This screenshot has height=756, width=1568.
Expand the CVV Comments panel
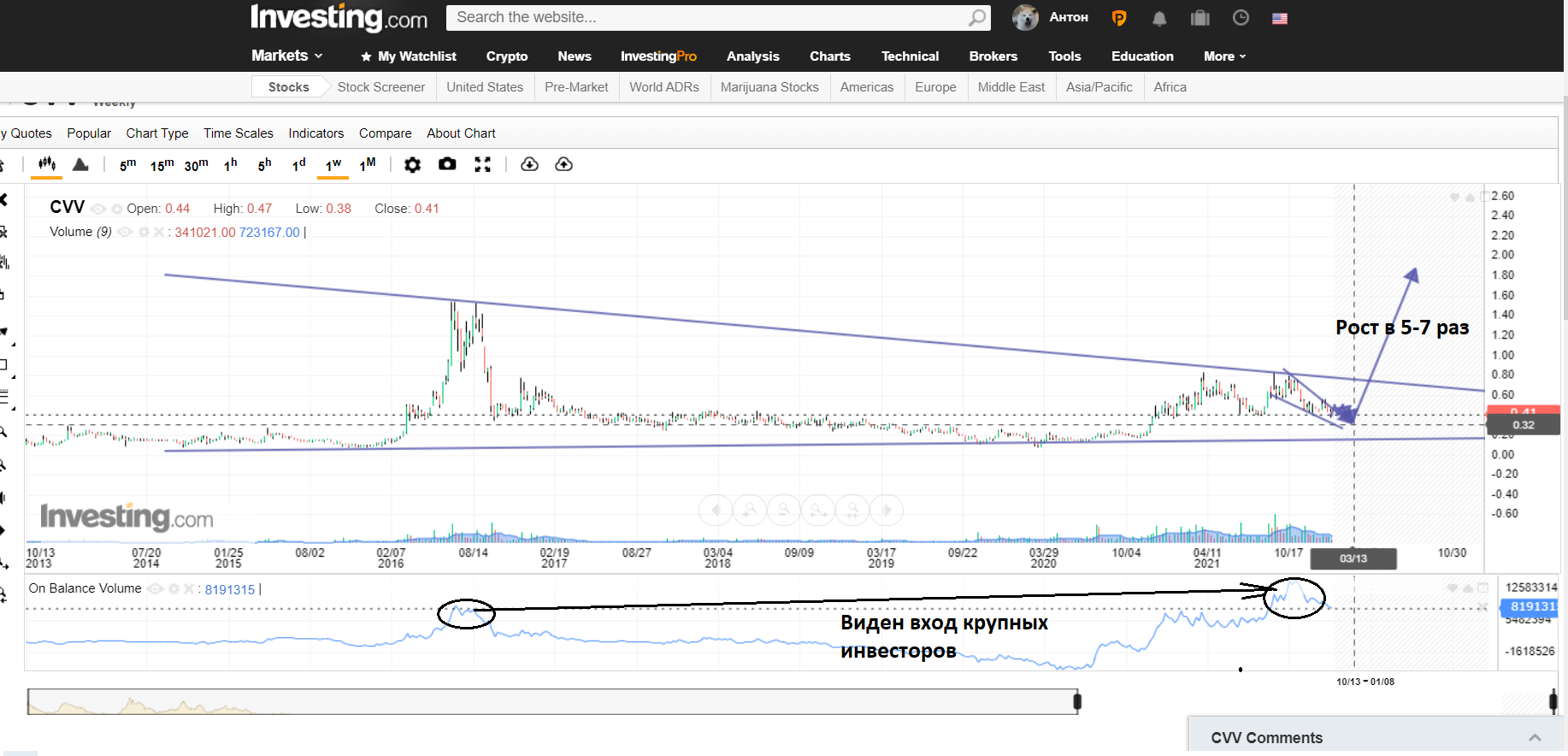[x=1535, y=737]
